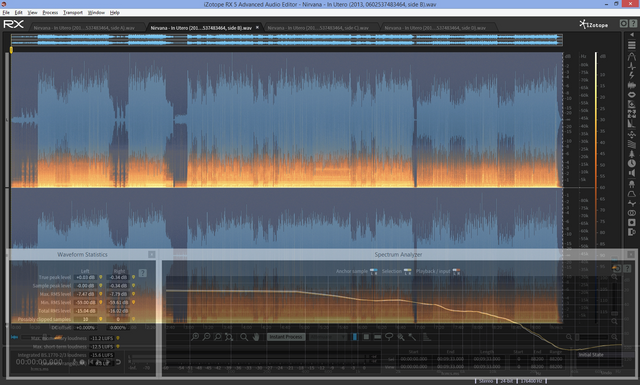Screen dimensions: 640x385
Task: Select the frequency selection tool
Action: click(378, 337)
